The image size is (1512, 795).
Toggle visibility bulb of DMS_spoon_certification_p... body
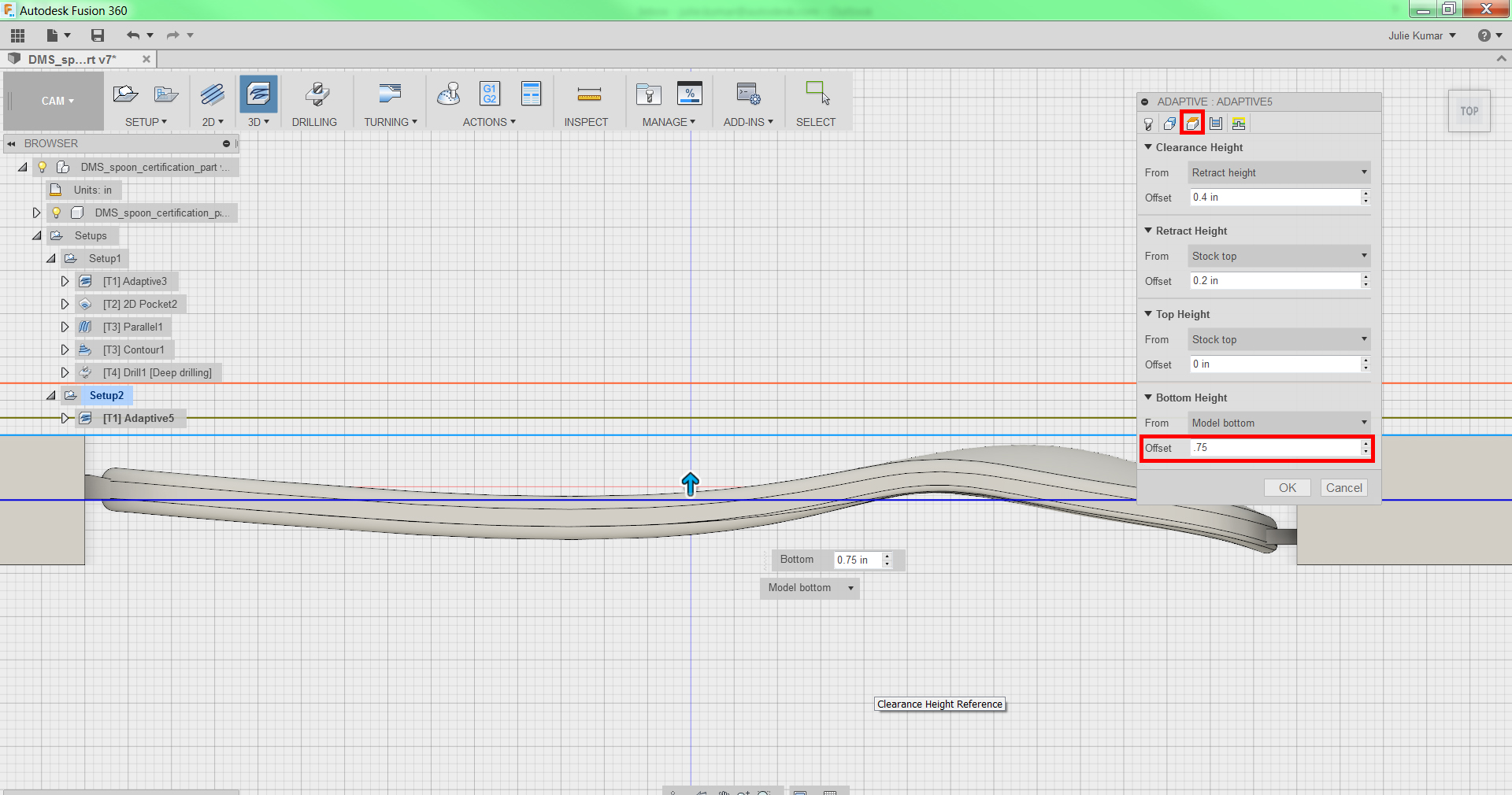pyautogui.click(x=57, y=213)
